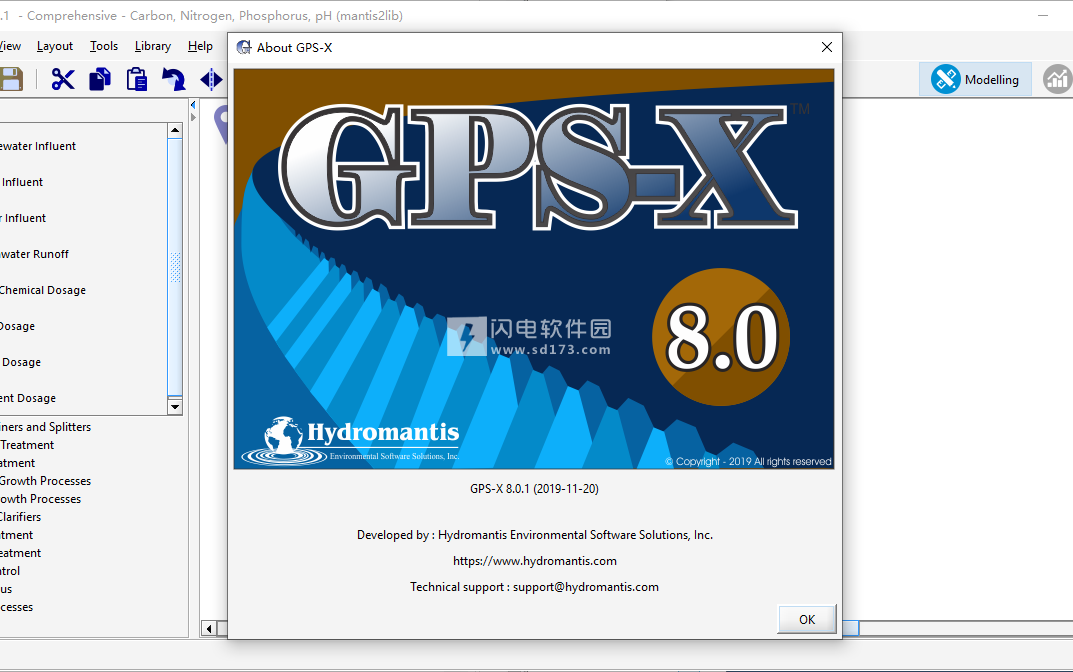Expand the panel with gray right arrow
Screen dimensions: 1073x672
coord(193,118)
